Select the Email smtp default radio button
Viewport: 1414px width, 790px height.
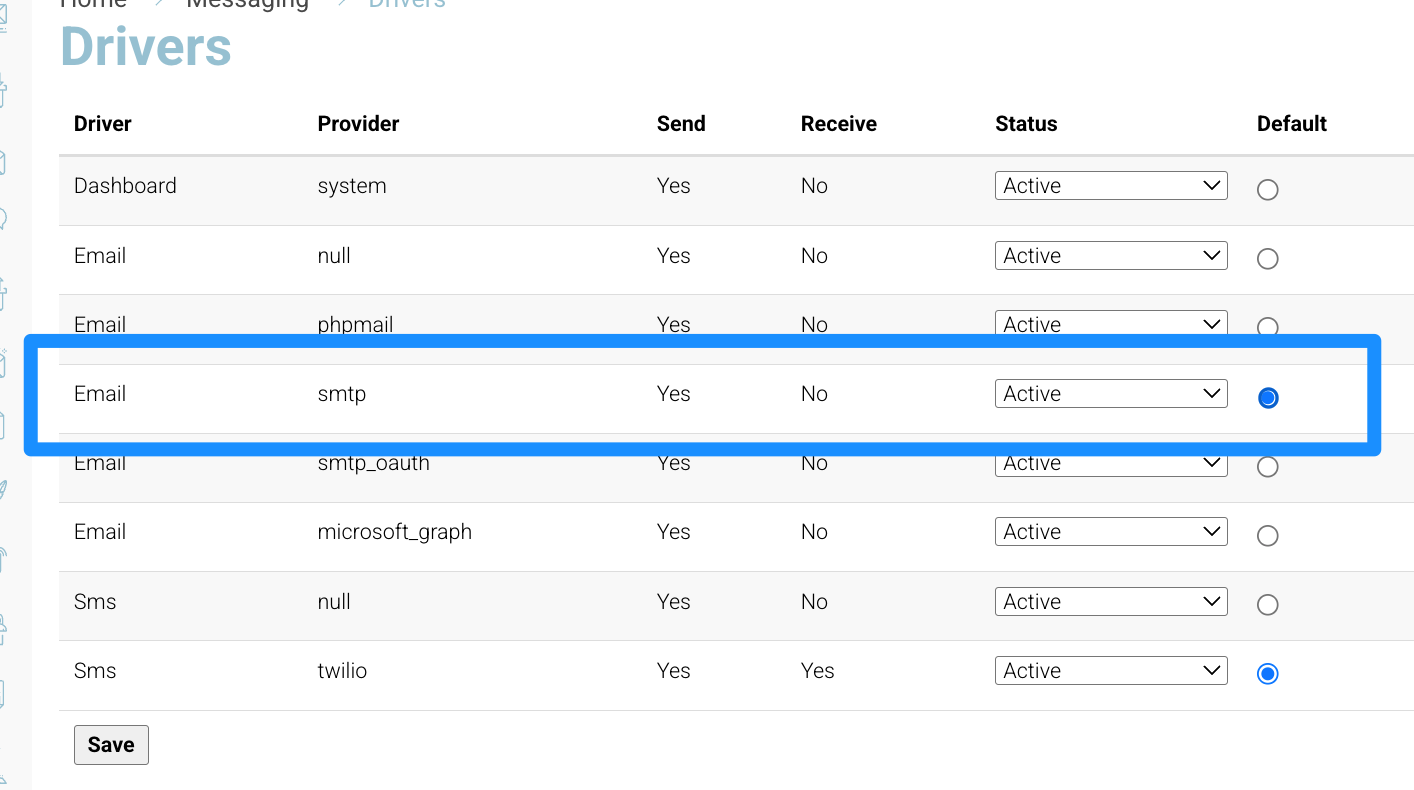click(x=1267, y=398)
